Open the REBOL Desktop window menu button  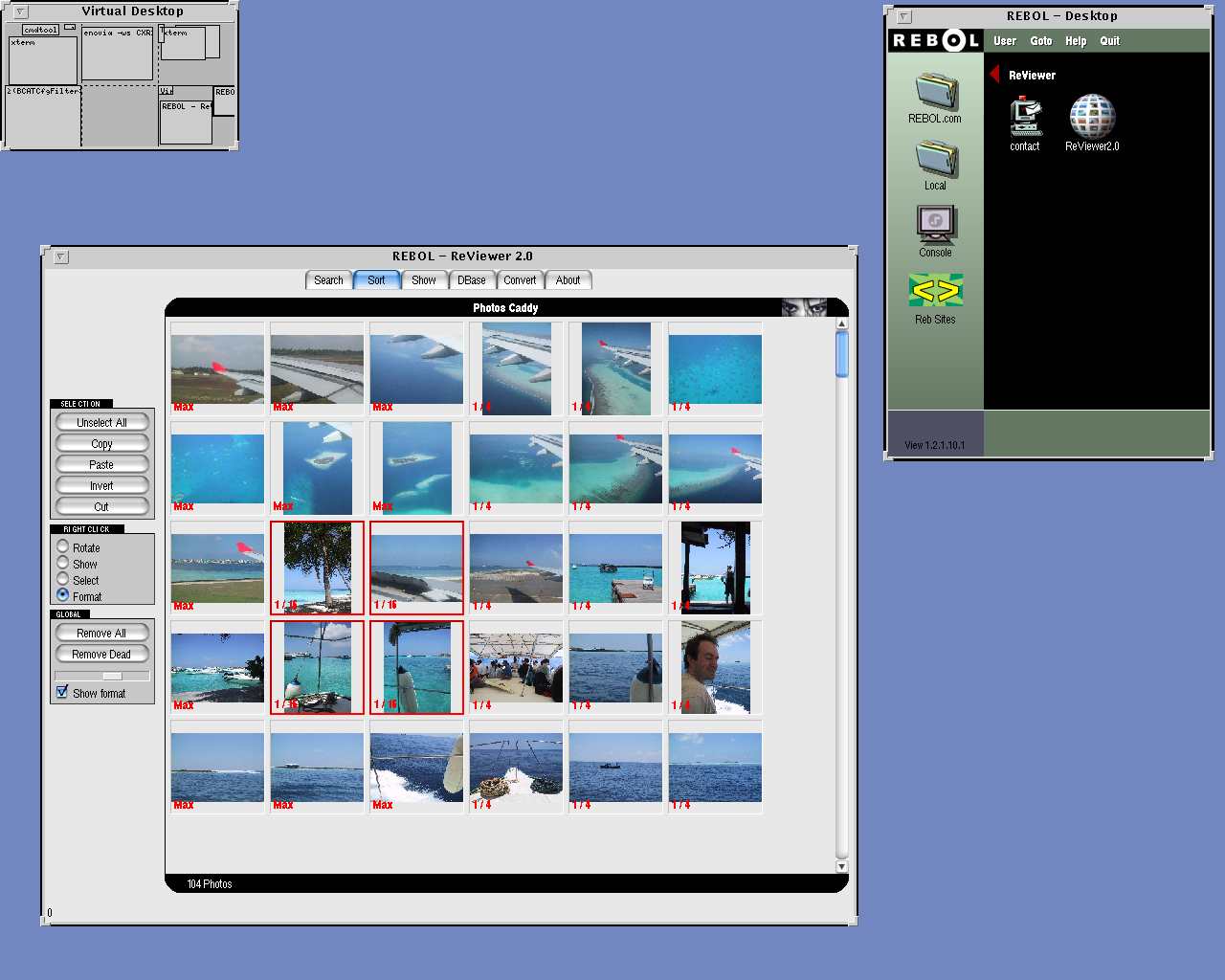point(904,17)
